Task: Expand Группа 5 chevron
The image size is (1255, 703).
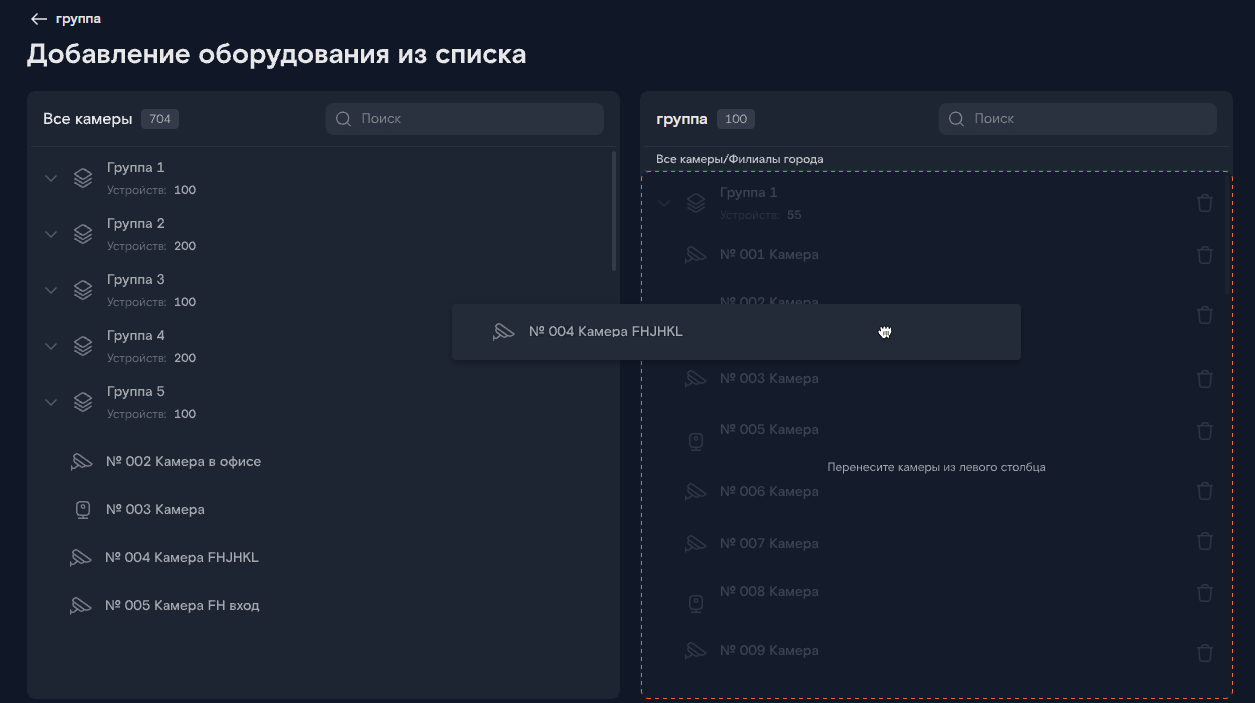Action: point(51,402)
